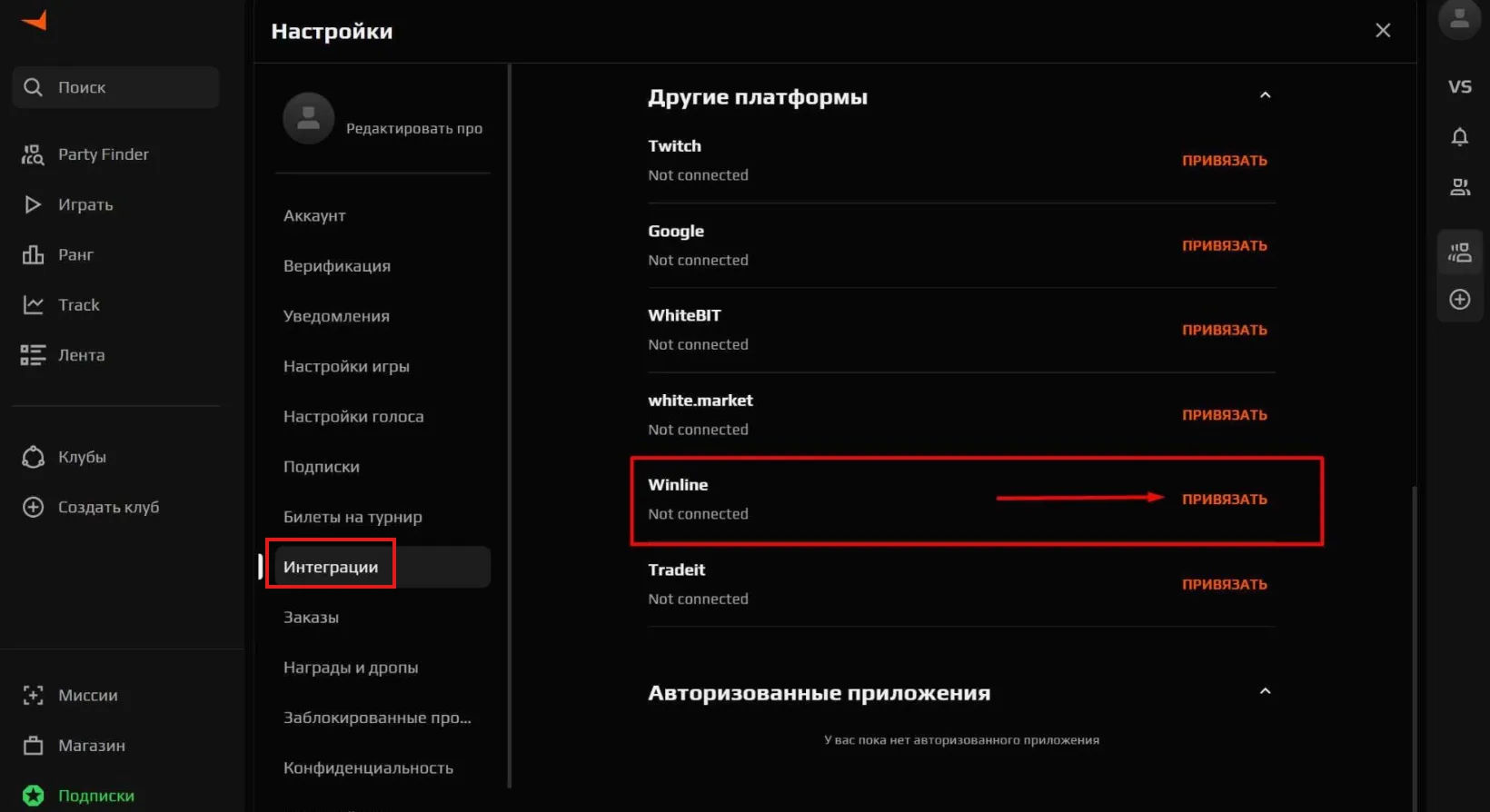1490x812 pixels.
Task: Click the Клубы icon
Action: click(x=33, y=457)
